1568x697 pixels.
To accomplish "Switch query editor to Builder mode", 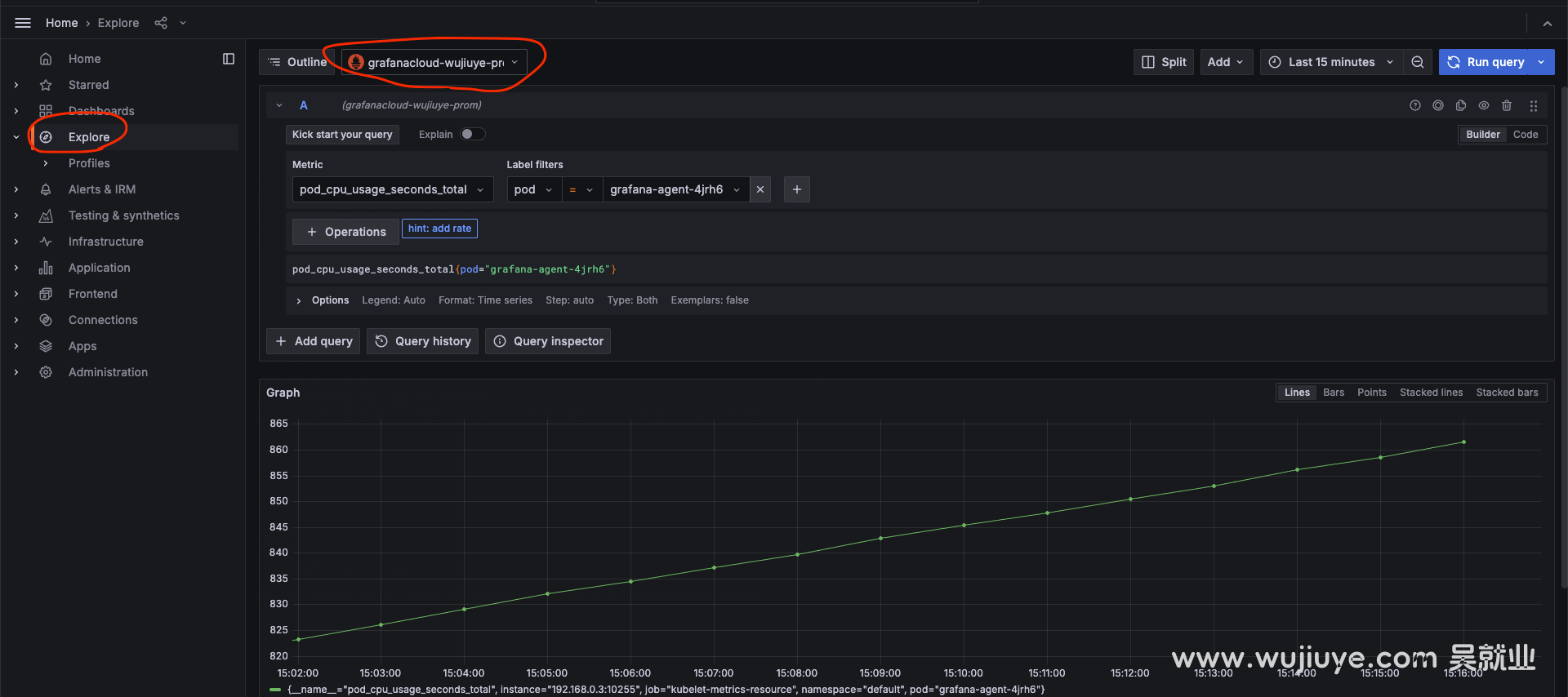I will coord(1482,135).
